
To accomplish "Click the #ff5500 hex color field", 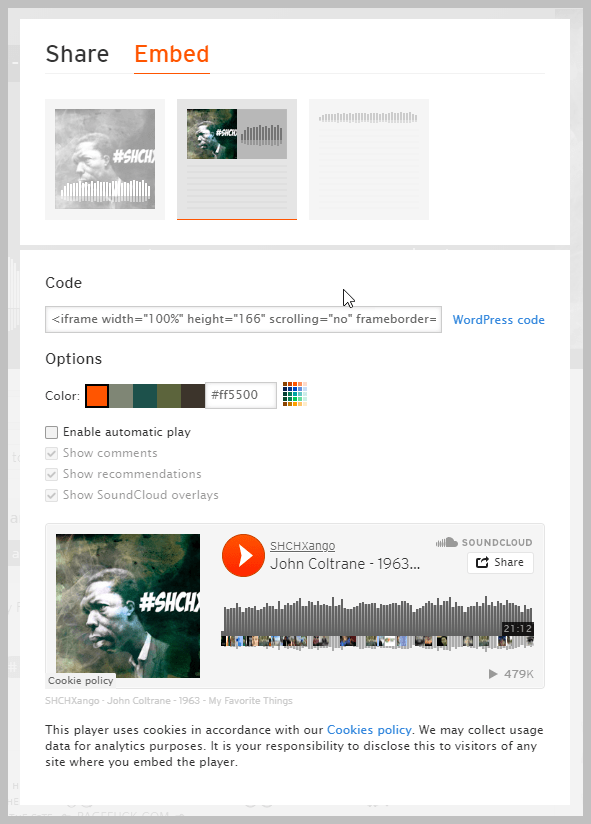I will pos(241,395).
